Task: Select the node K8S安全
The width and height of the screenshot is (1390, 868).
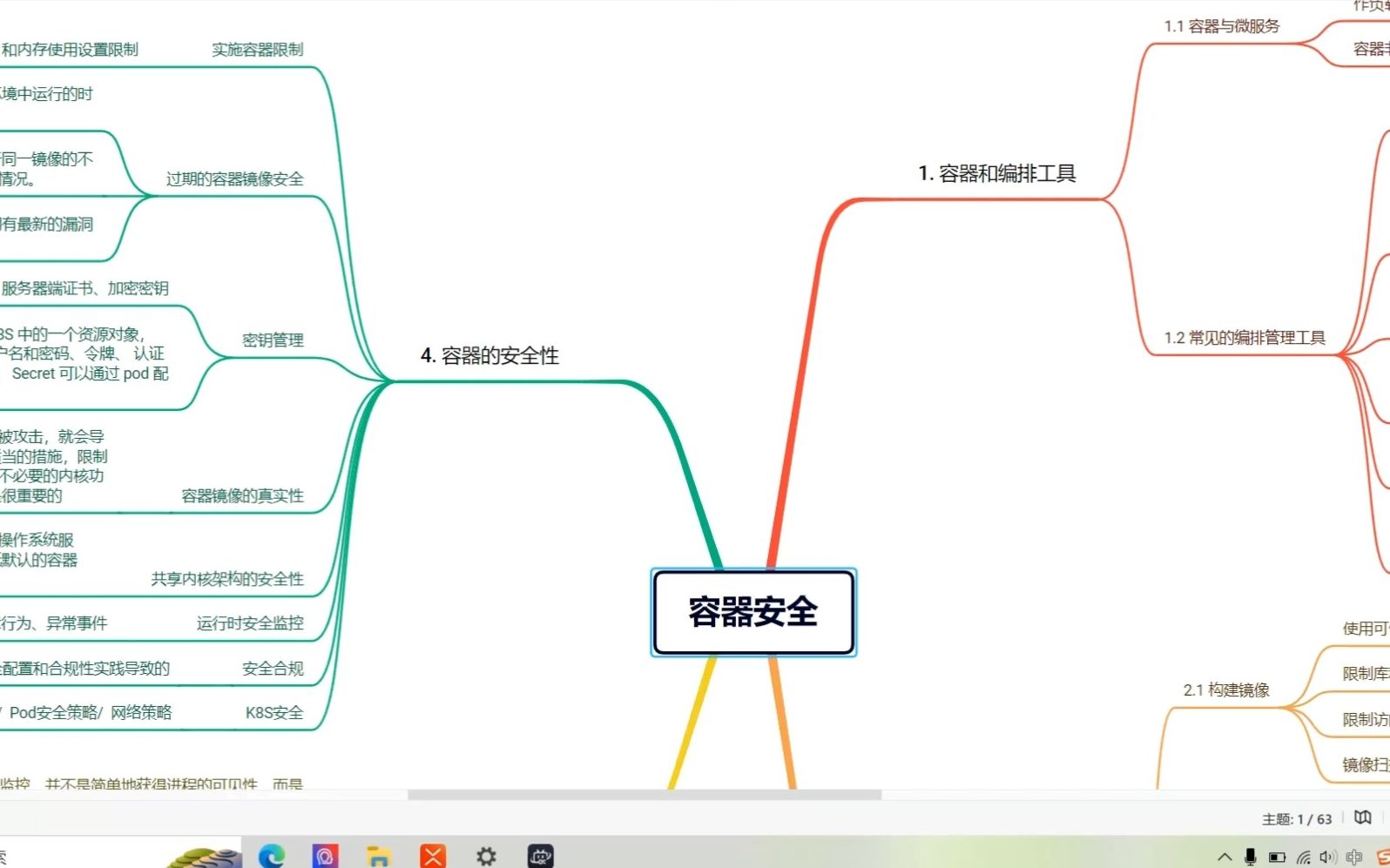Action: [x=274, y=713]
